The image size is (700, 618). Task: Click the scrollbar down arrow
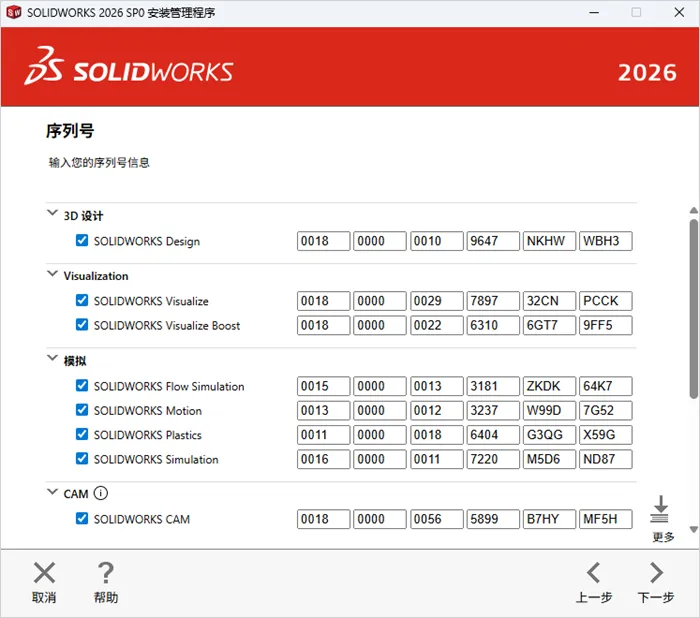(x=693, y=530)
